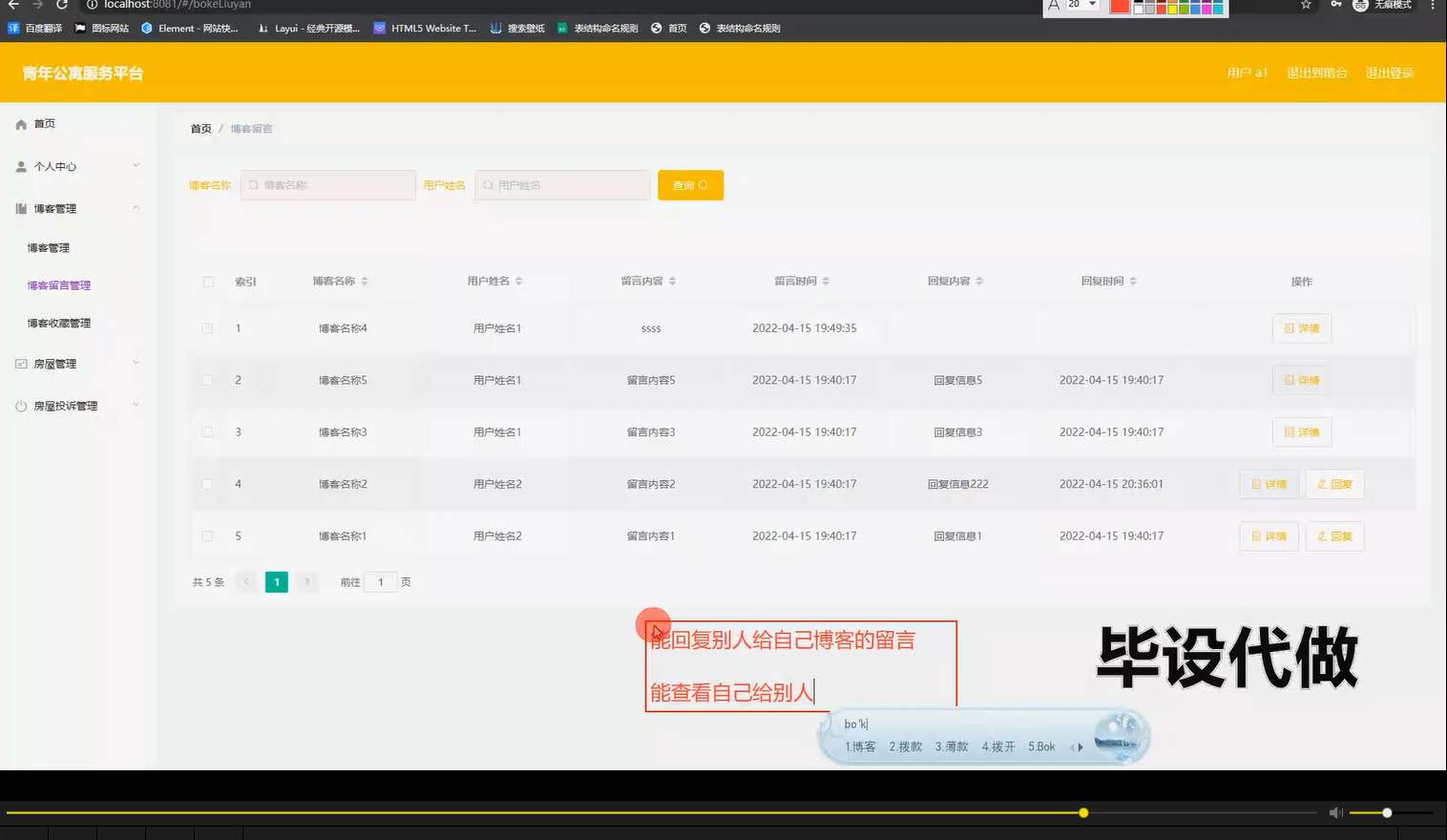
Task: Open 详情 for the 博客名称3 row
Action: (1302, 432)
